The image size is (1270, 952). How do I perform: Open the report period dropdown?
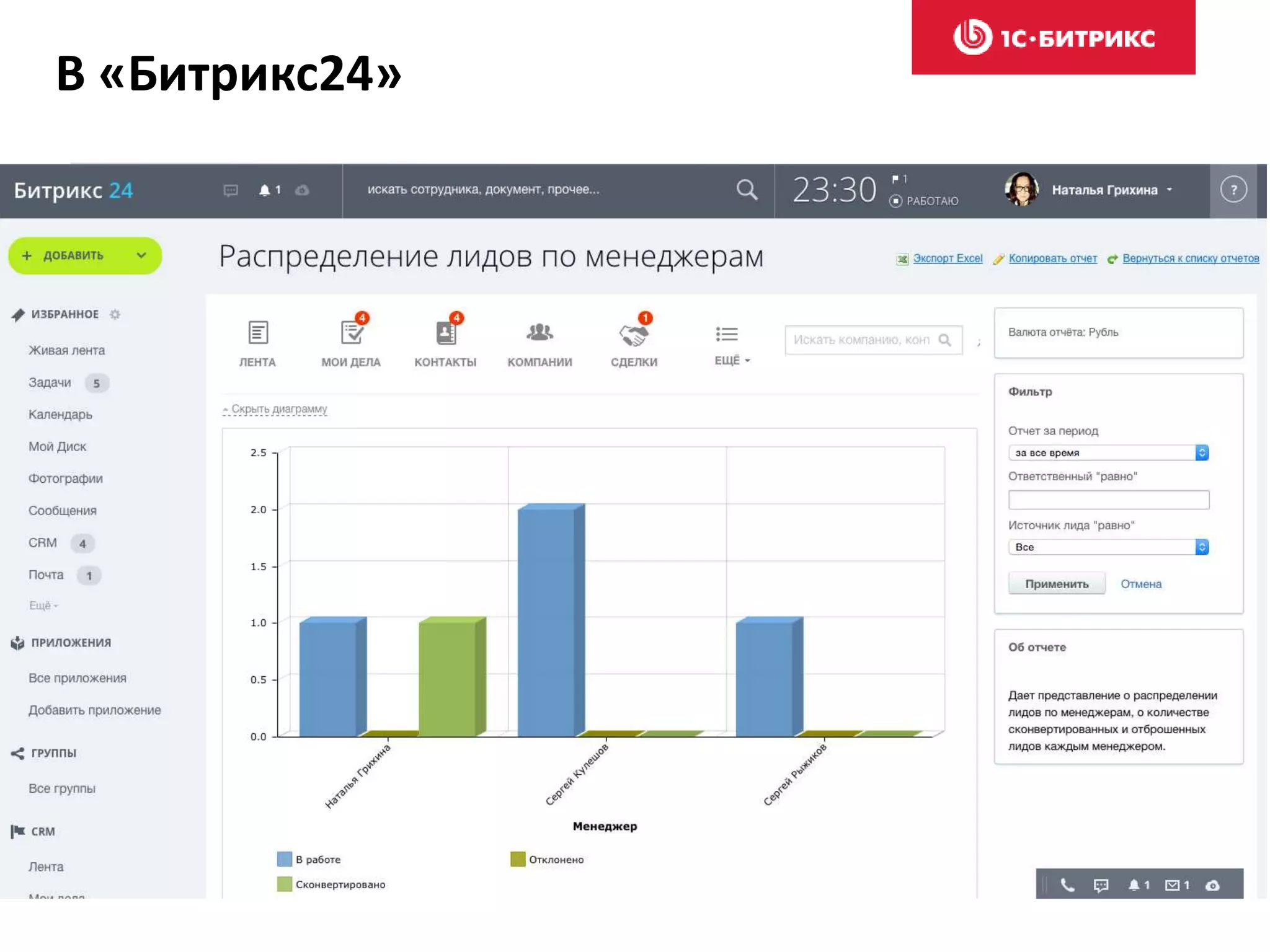click(1108, 452)
